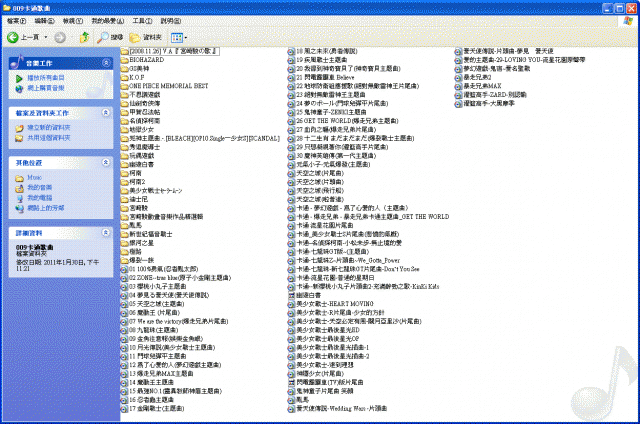The height and width of the screenshot is (424, 640).
Task: Select media icon of 21 Believe track
Action: (x=291, y=78)
